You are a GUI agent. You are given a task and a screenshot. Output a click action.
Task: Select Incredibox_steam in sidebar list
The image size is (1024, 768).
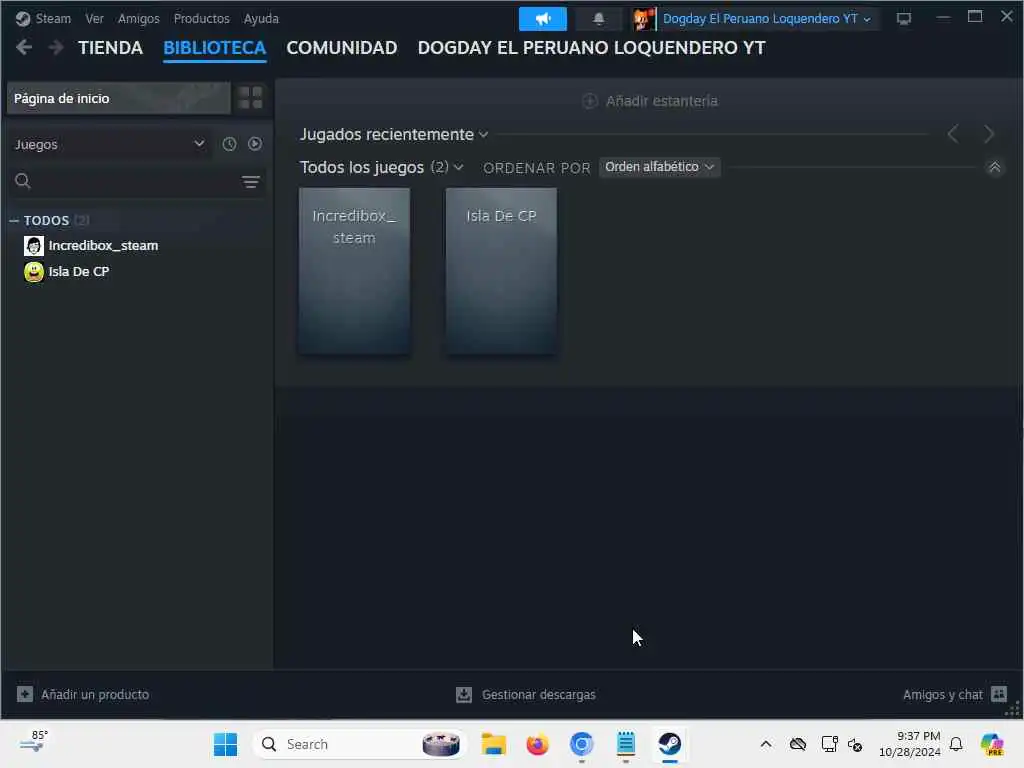coord(103,246)
